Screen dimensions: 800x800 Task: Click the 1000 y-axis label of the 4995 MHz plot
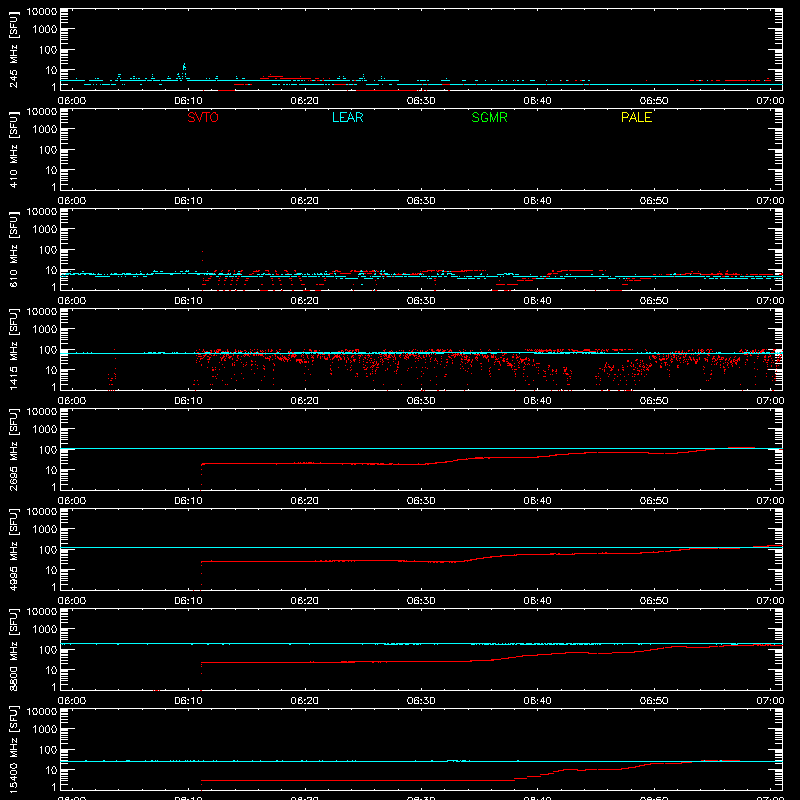click(45, 530)
